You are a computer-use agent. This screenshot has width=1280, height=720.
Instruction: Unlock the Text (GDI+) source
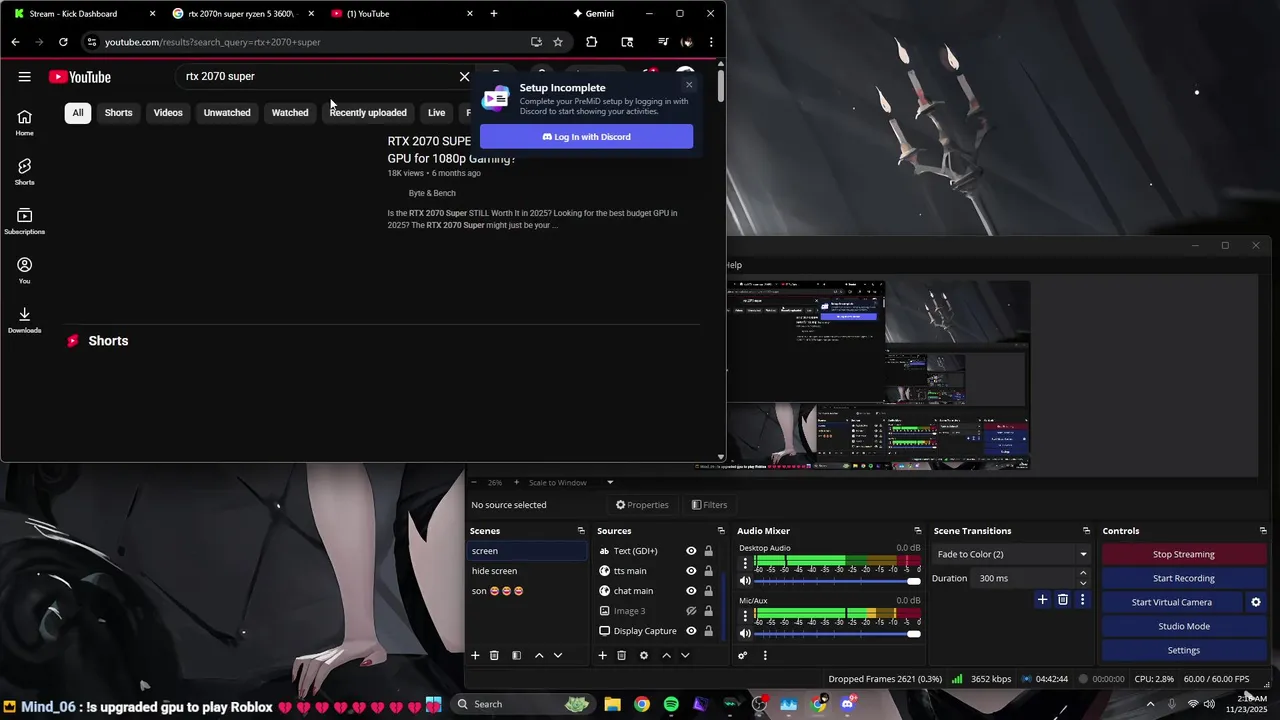[x=708, y=551]
